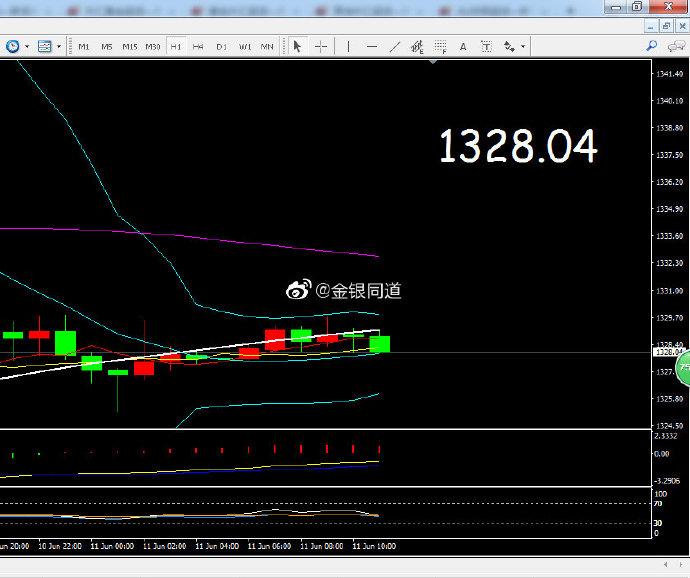Insert a text label tool
This screenshot has width=690, height=578.
click(x=486, y=46)
